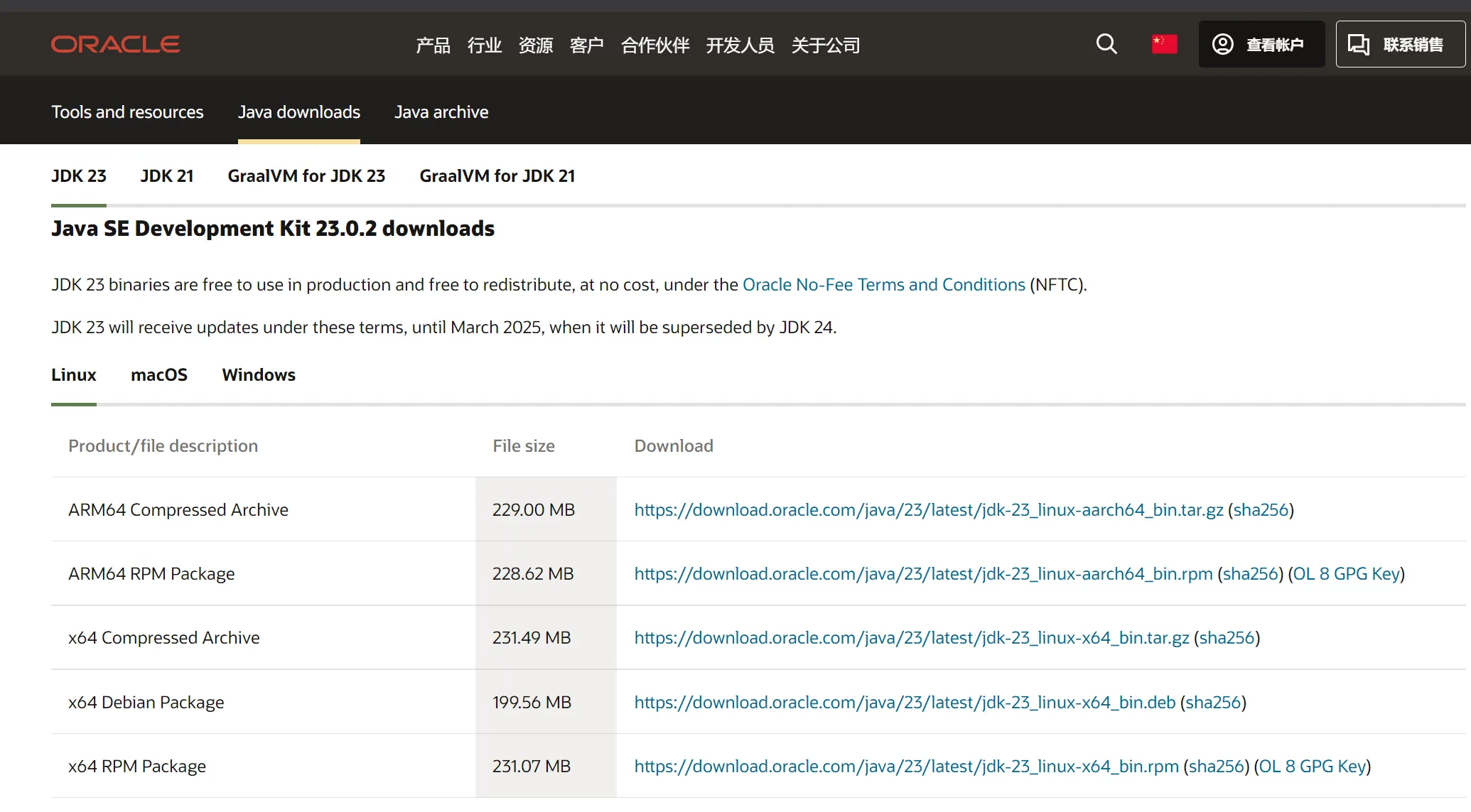Open sha256 for ARM64 RPM Package
The height and width of the screenshot is (812, 1471).
coord(1251,574)
